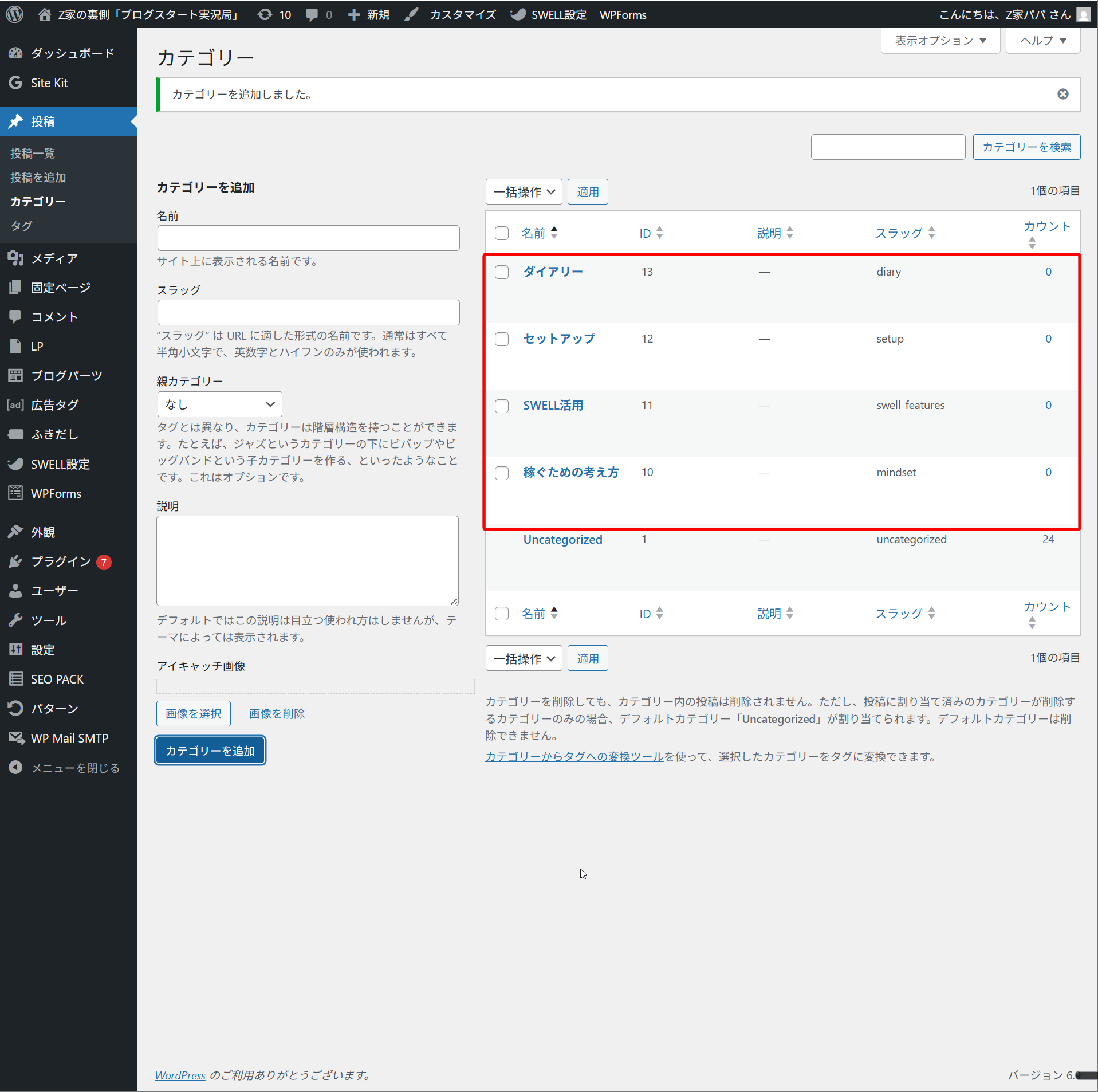The width and height of the screenshot is (1098, 1092).
Task: Dismiss the category added notice
Action: point(1062,94)
